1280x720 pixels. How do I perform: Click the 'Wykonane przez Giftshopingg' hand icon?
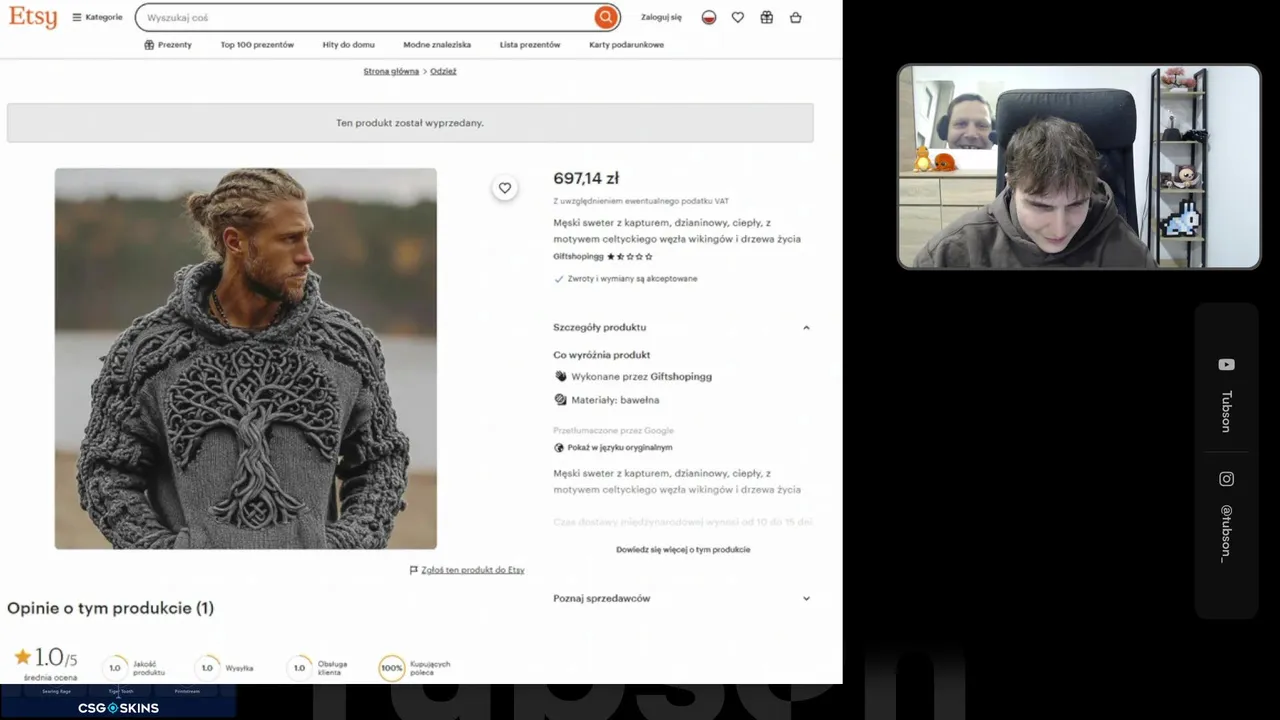[560, 377]
